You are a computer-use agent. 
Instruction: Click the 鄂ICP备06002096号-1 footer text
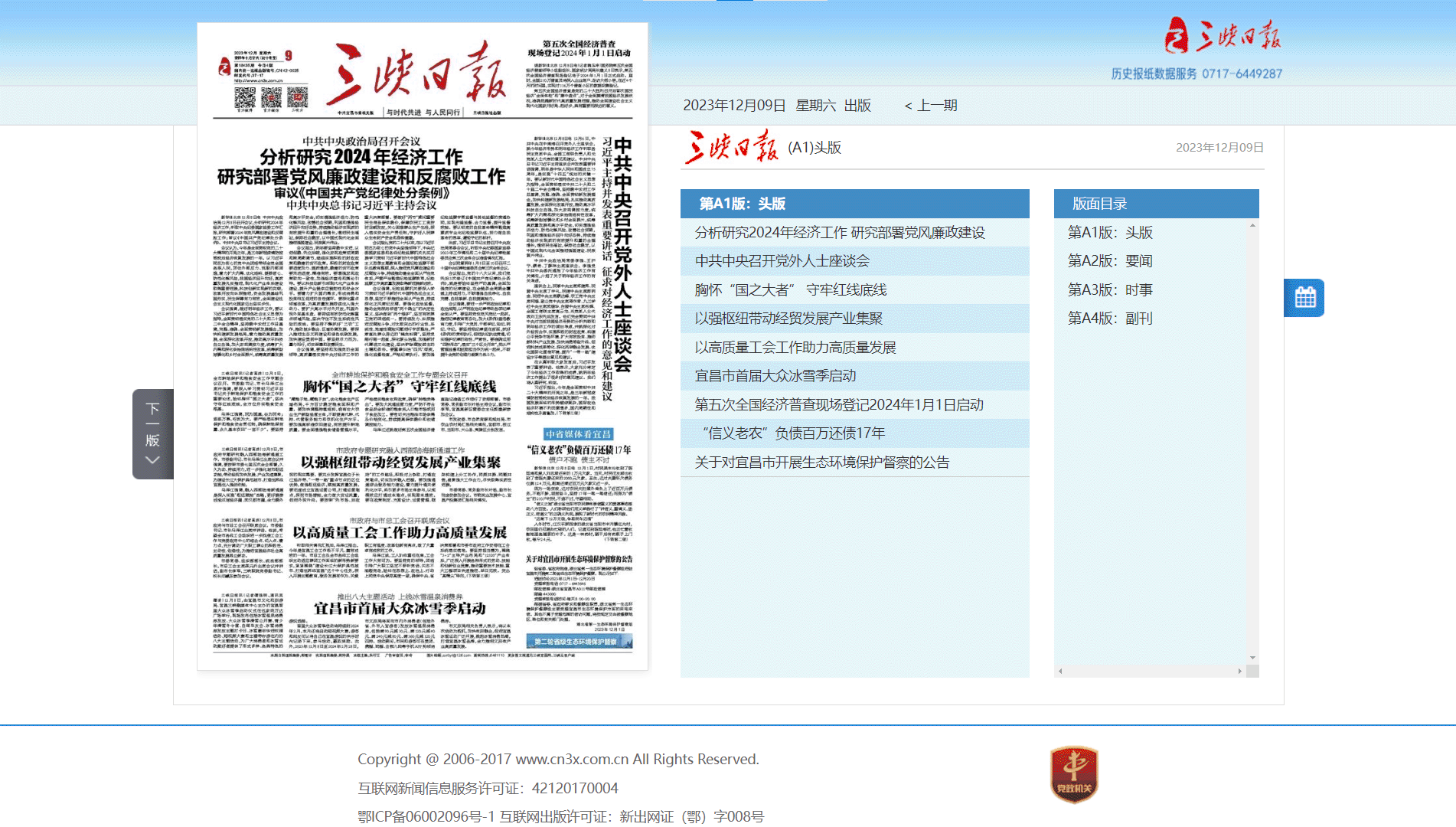point(426,817)
